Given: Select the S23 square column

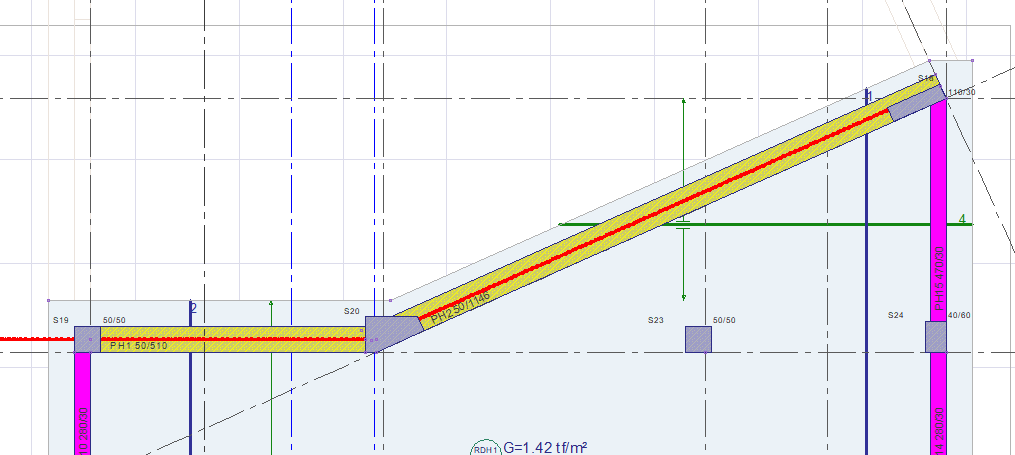Looking at the screenshot, I should [x=698, y=339].
